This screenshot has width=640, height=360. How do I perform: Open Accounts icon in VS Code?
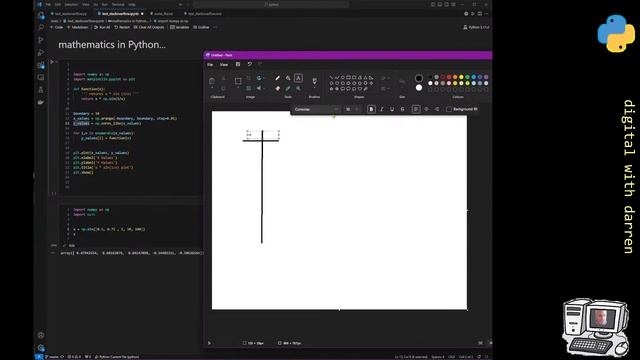[x=41, y=335]
